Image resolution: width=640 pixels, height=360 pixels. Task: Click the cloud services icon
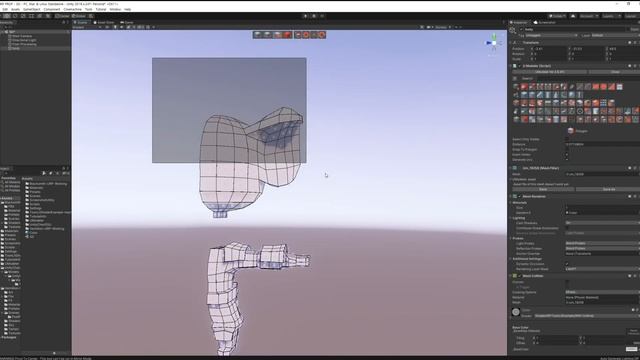[573, 16]
